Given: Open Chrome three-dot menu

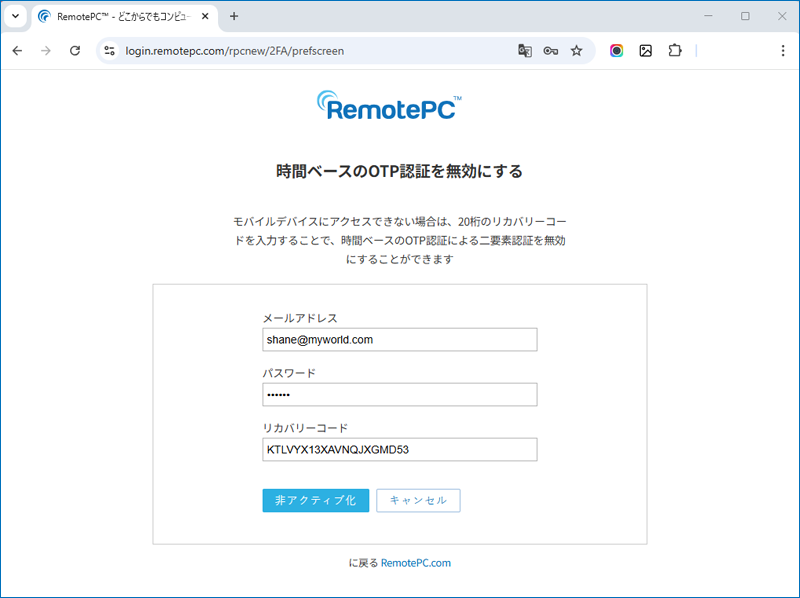Looking at the screenshot, I should tap(783, 51).
